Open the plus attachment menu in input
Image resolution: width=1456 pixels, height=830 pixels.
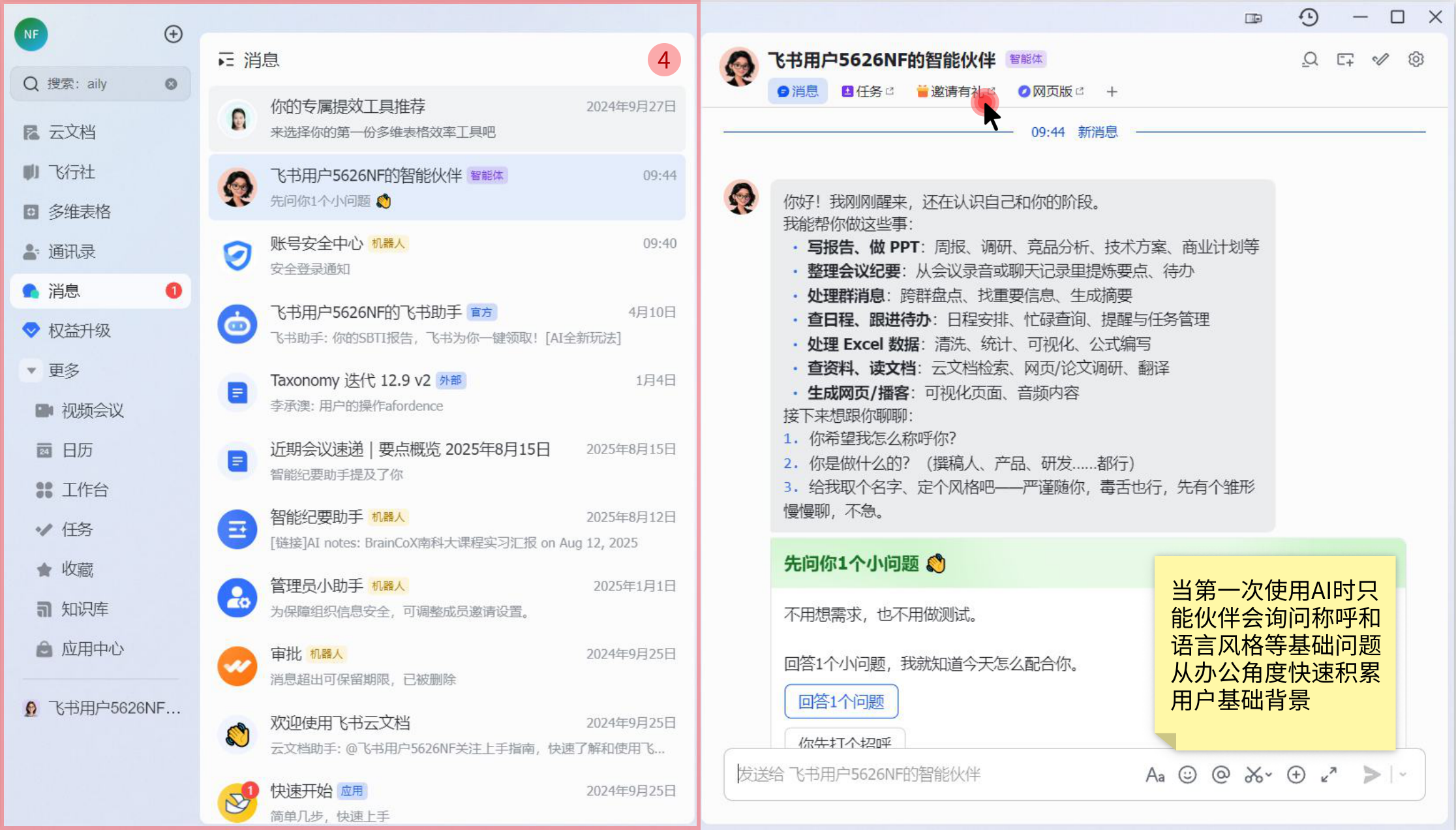1296,775
